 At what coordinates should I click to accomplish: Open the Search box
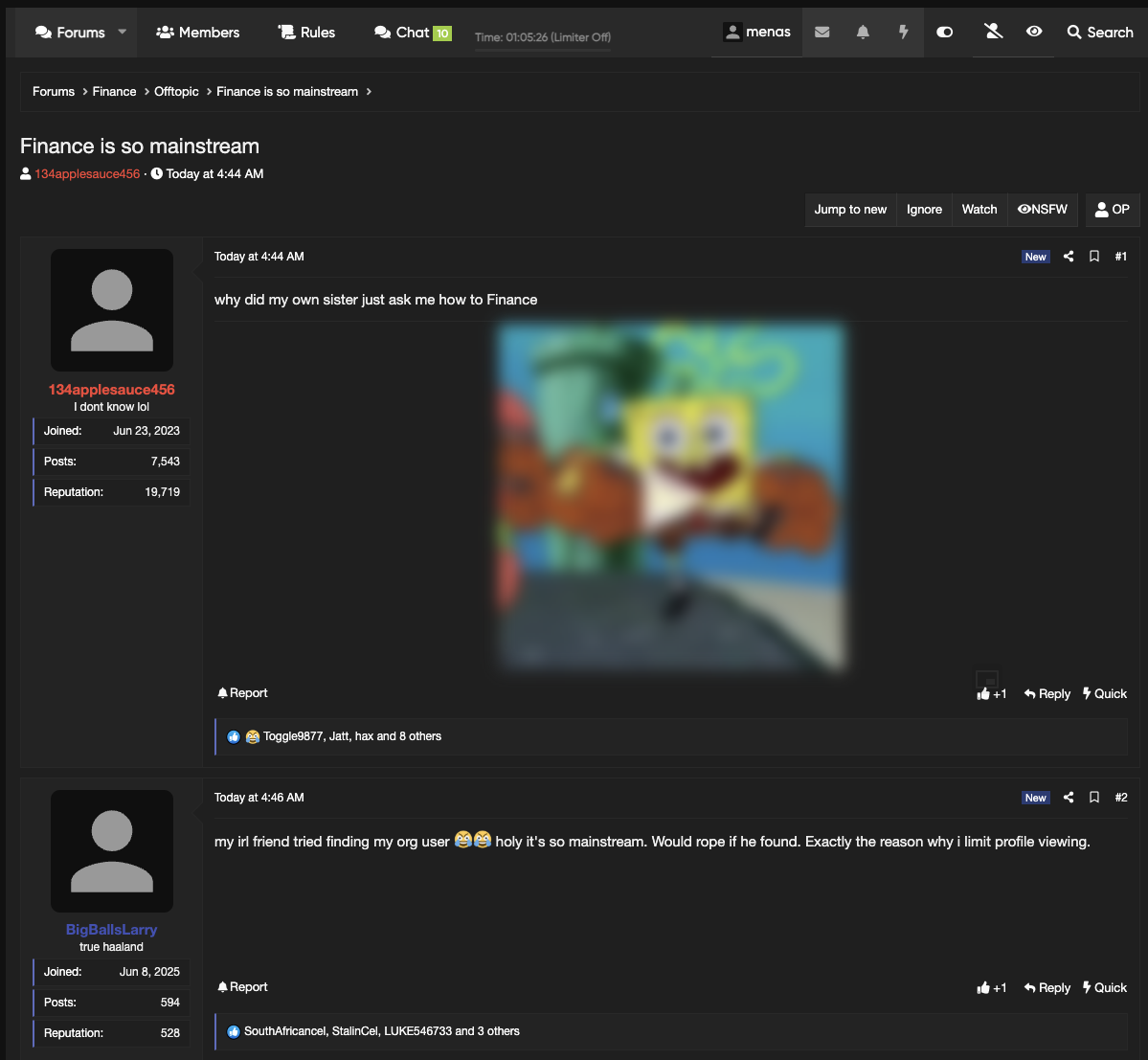point(1100,33)
